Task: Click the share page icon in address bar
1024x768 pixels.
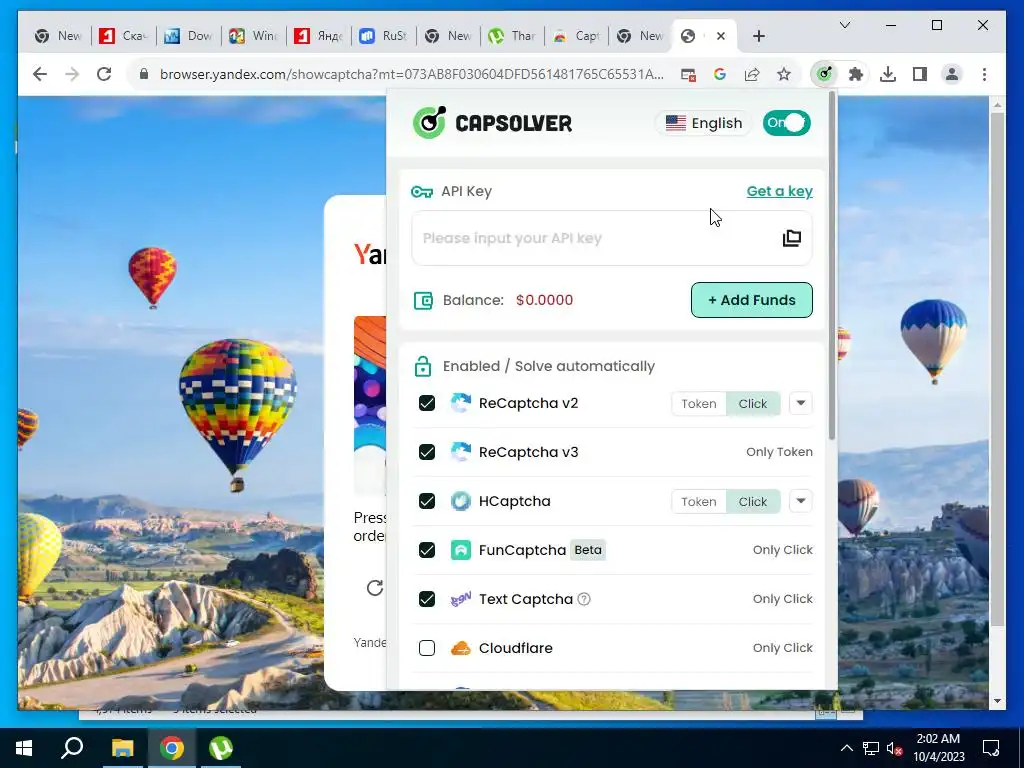Action: 752,74
